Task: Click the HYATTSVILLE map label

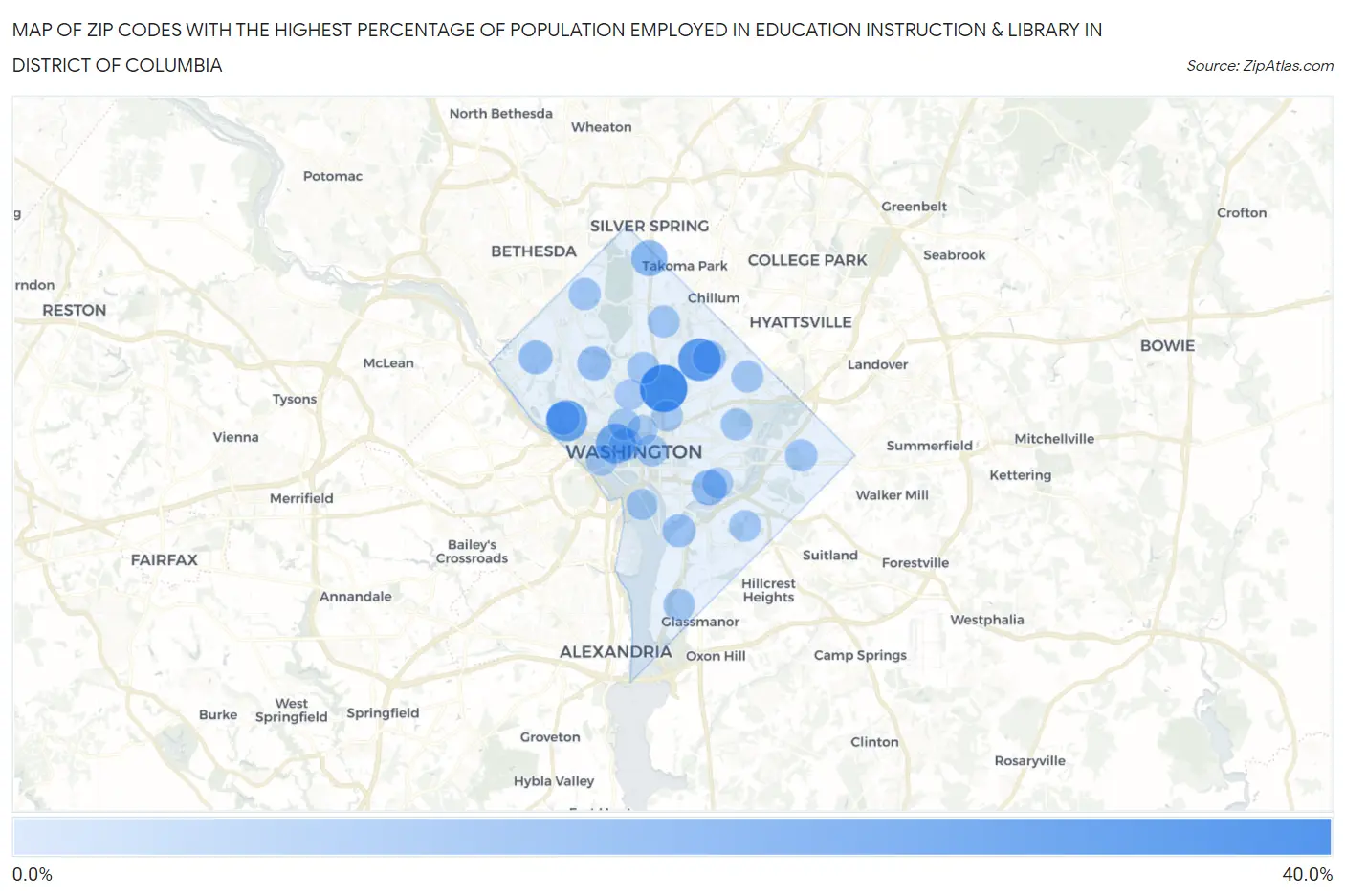Action: (801, 322)
